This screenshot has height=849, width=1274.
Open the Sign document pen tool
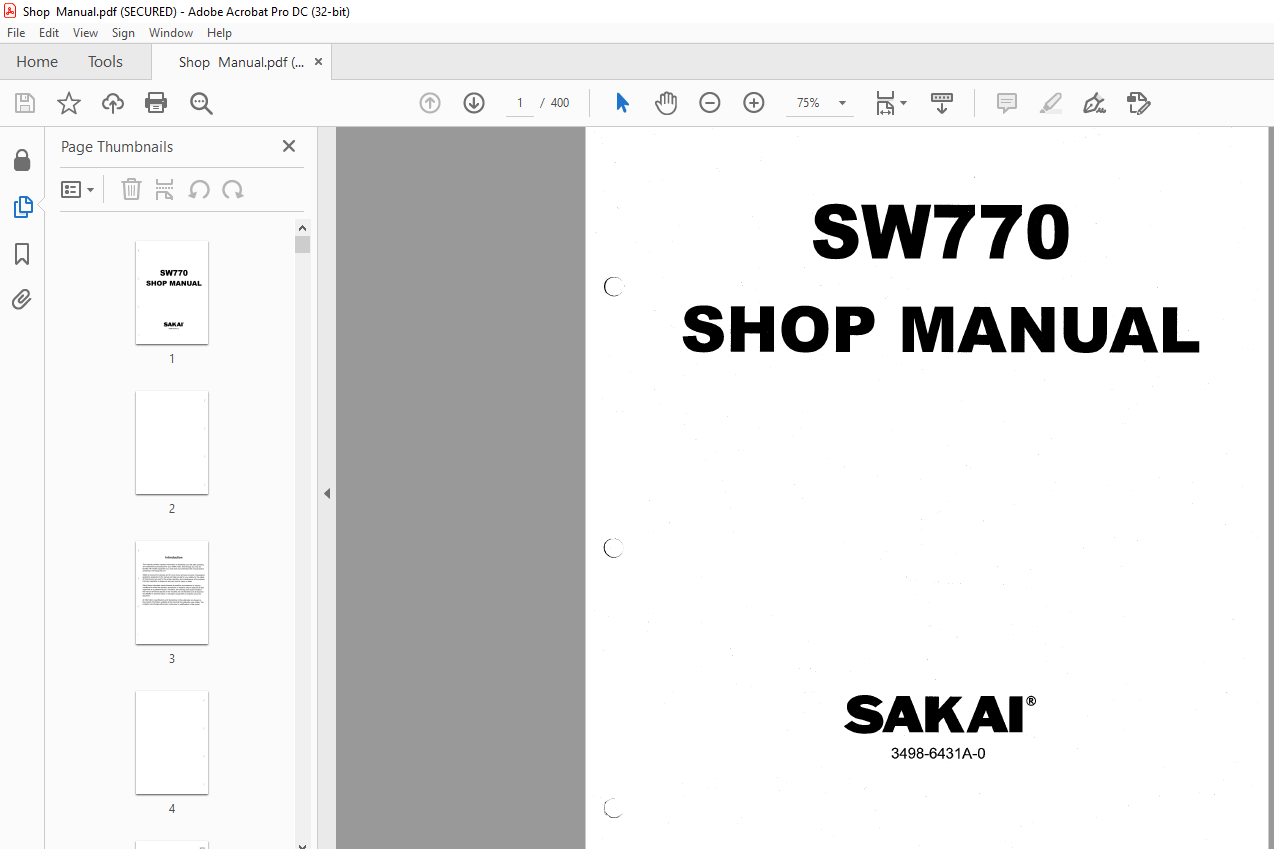(1094, 103)
